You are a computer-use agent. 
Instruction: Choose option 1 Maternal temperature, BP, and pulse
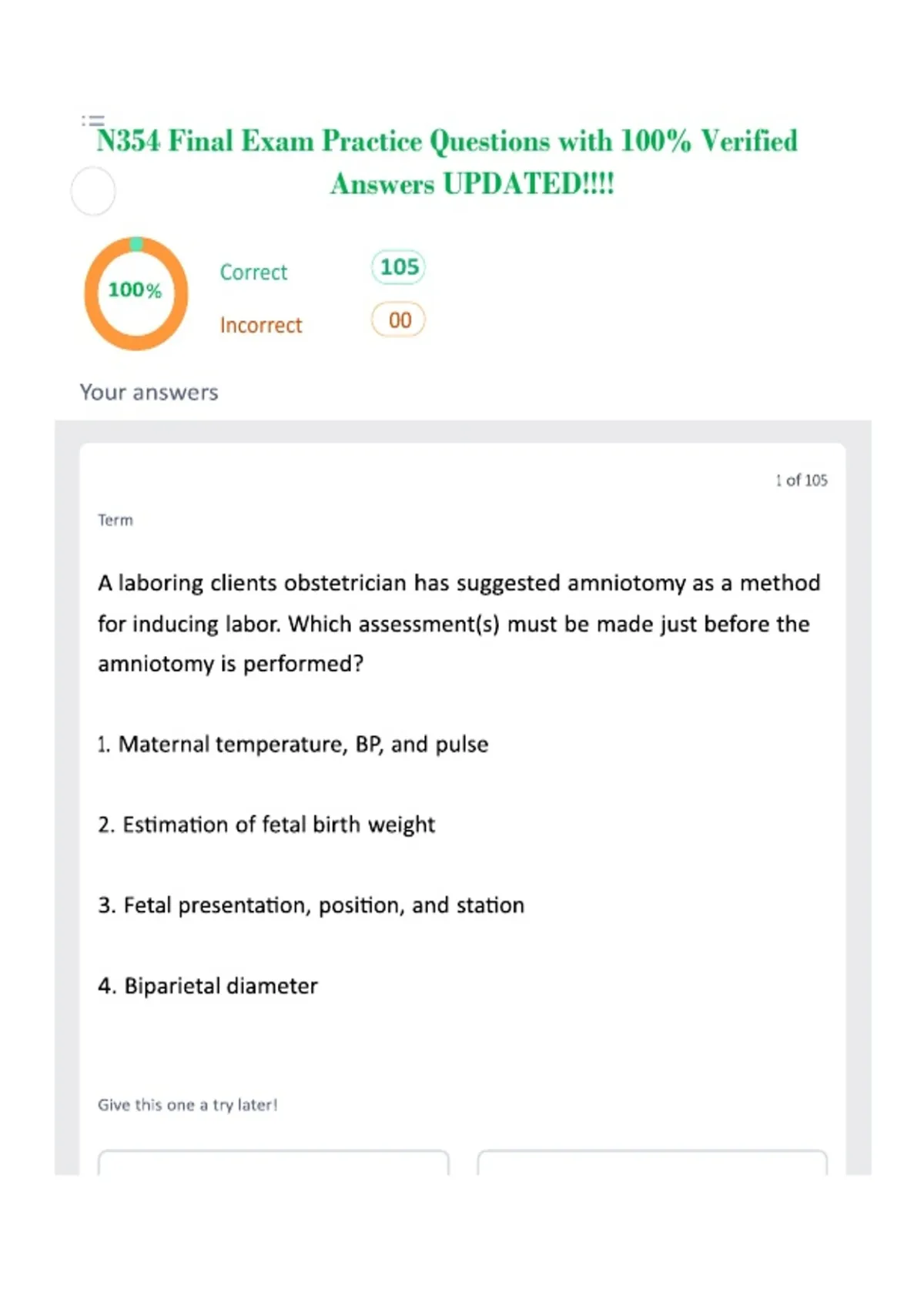tap(293, 745)
